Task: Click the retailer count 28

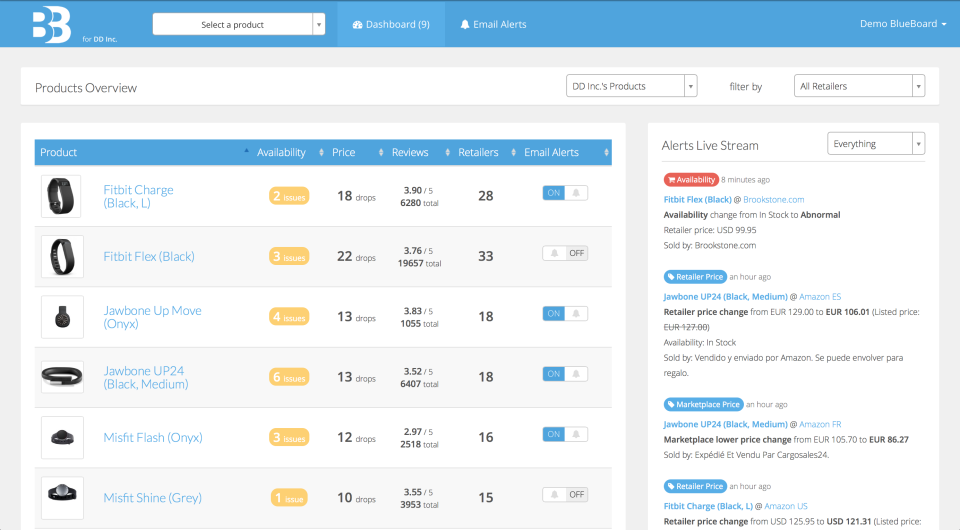Action: 486,196
